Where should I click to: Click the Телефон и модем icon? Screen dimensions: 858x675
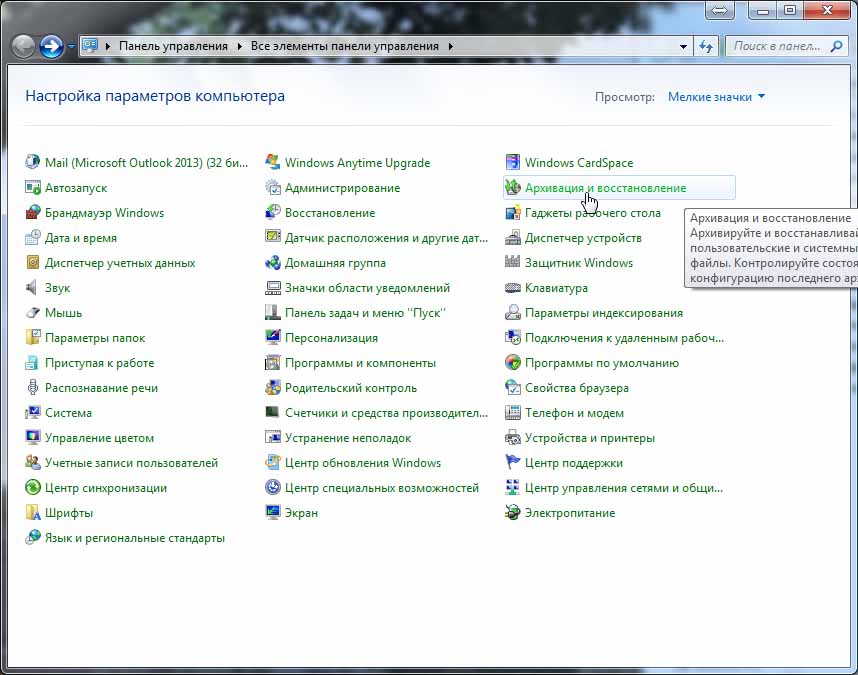tap(513, 412)
